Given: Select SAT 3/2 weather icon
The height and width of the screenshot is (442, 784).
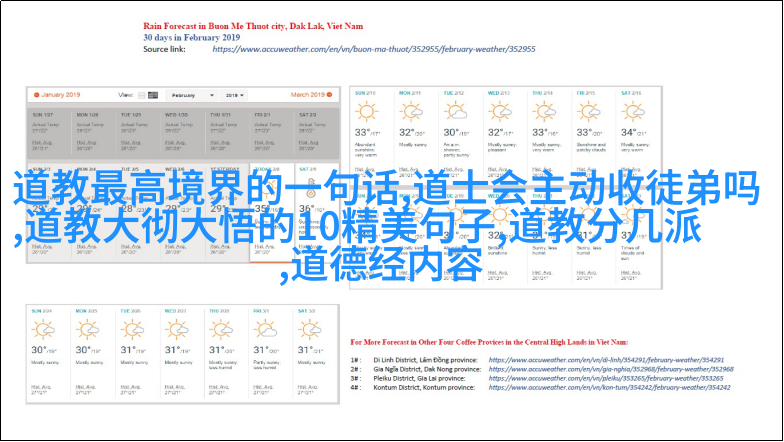Looking at the screenshot, I should click(x=310, y=330).
